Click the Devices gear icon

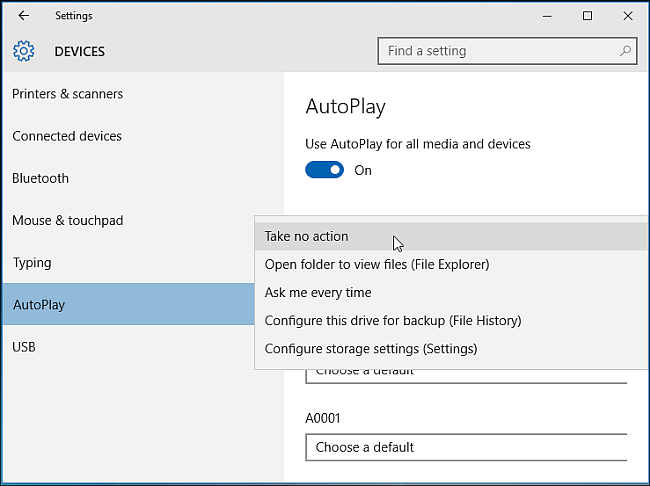tap(24, 51)
